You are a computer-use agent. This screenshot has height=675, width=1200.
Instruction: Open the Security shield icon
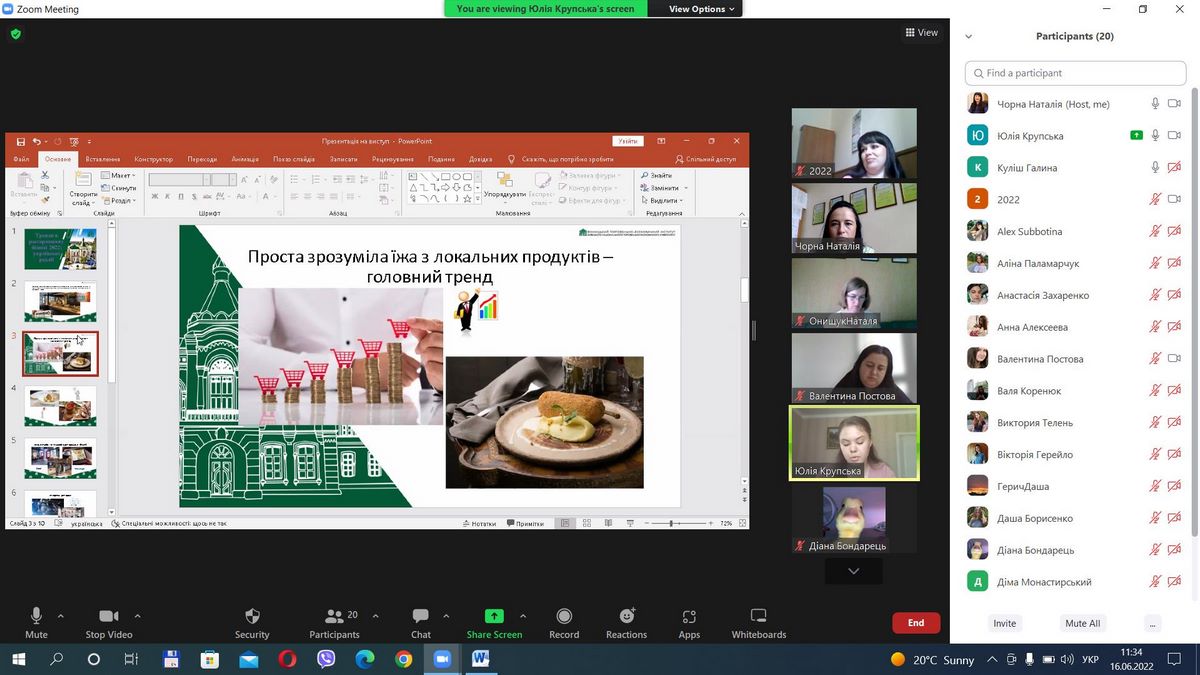[252, 616]
